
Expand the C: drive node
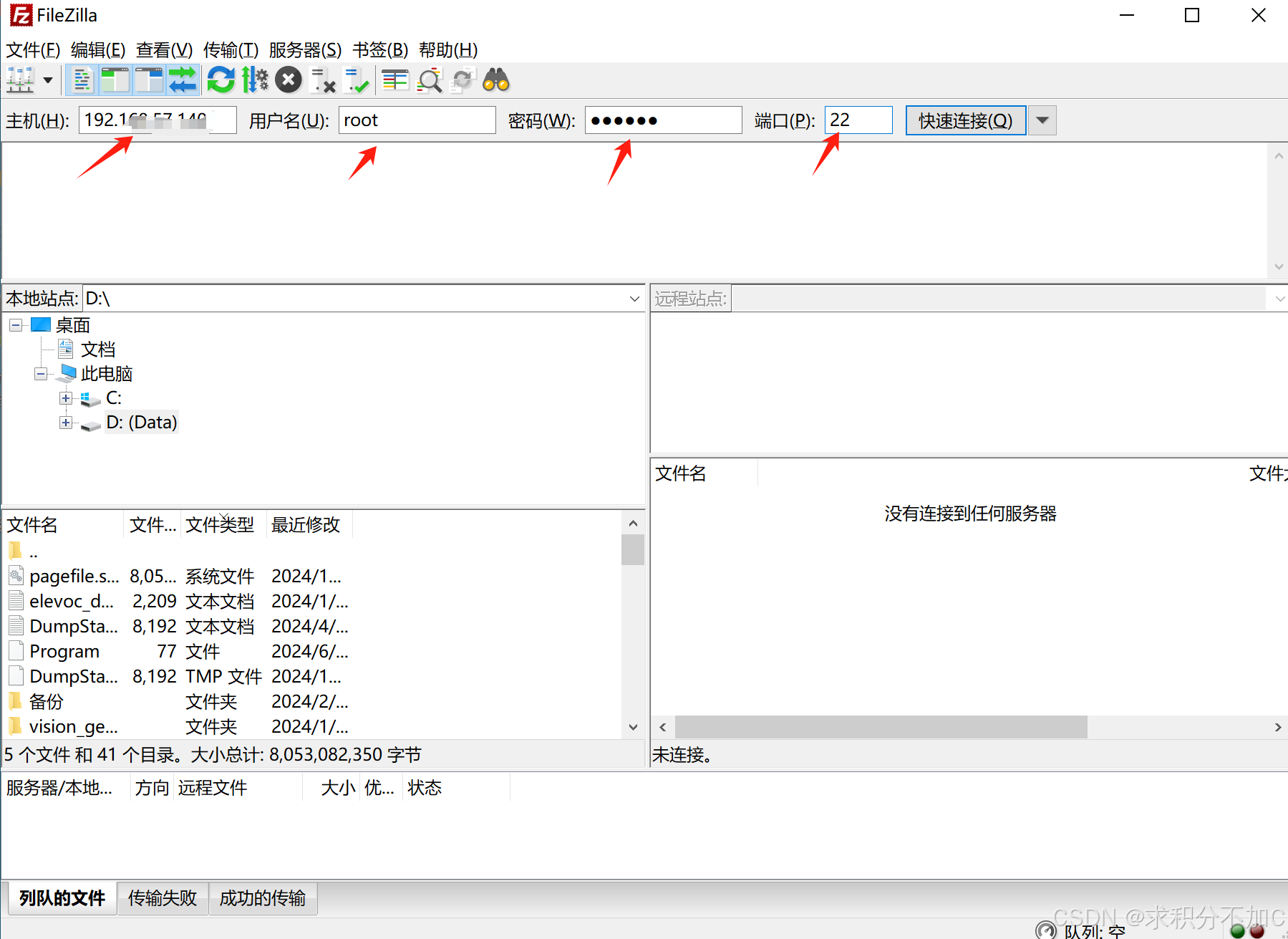point(66,398)
